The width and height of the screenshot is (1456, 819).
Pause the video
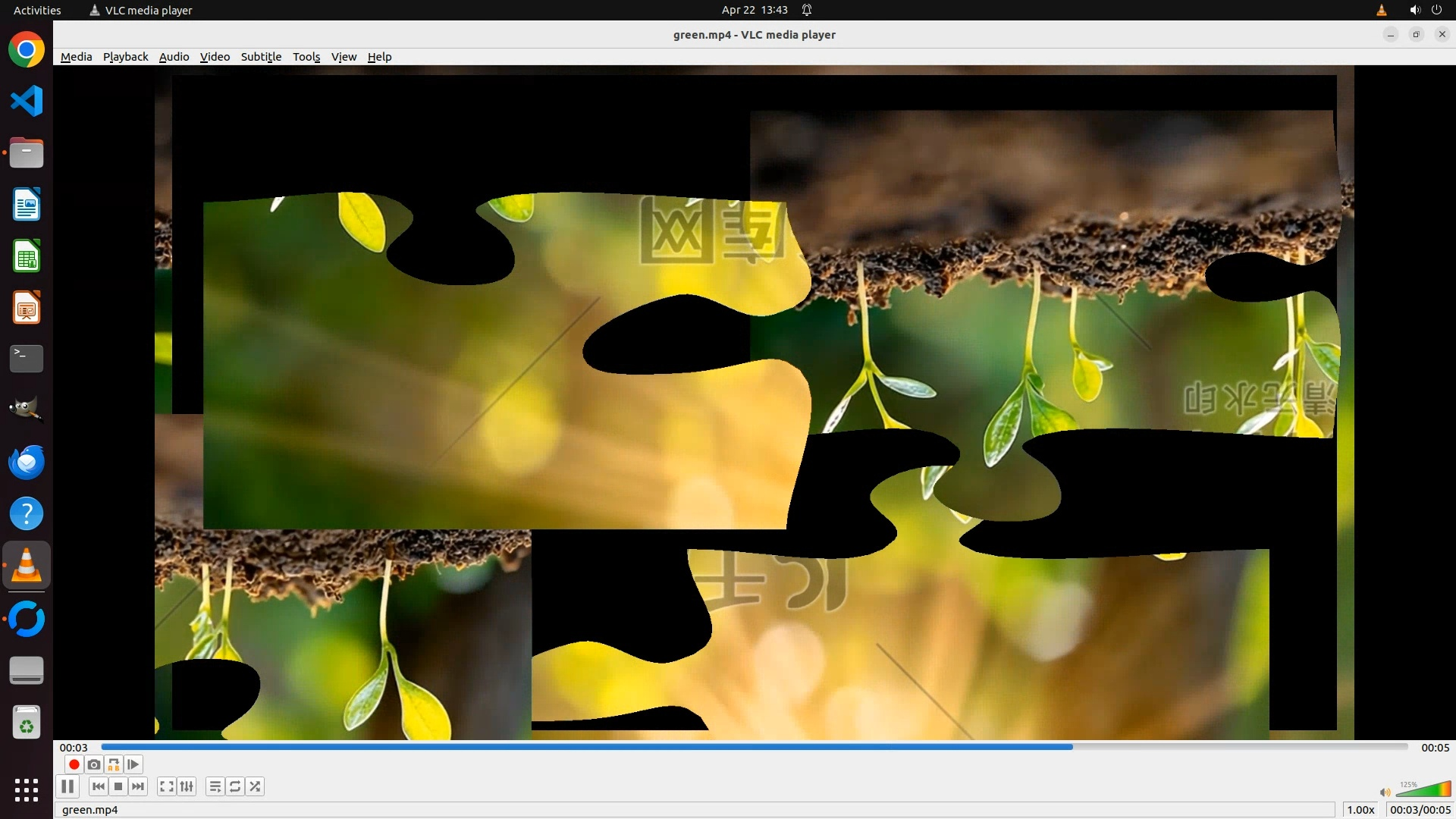click(67, 786)
